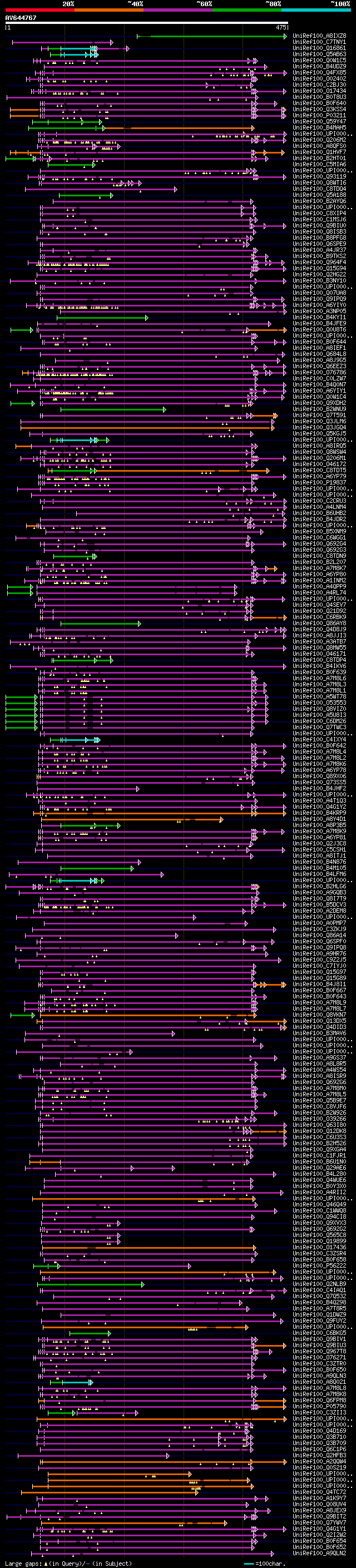Click hit label UniRef100_B9TKS2

(319, 256)
